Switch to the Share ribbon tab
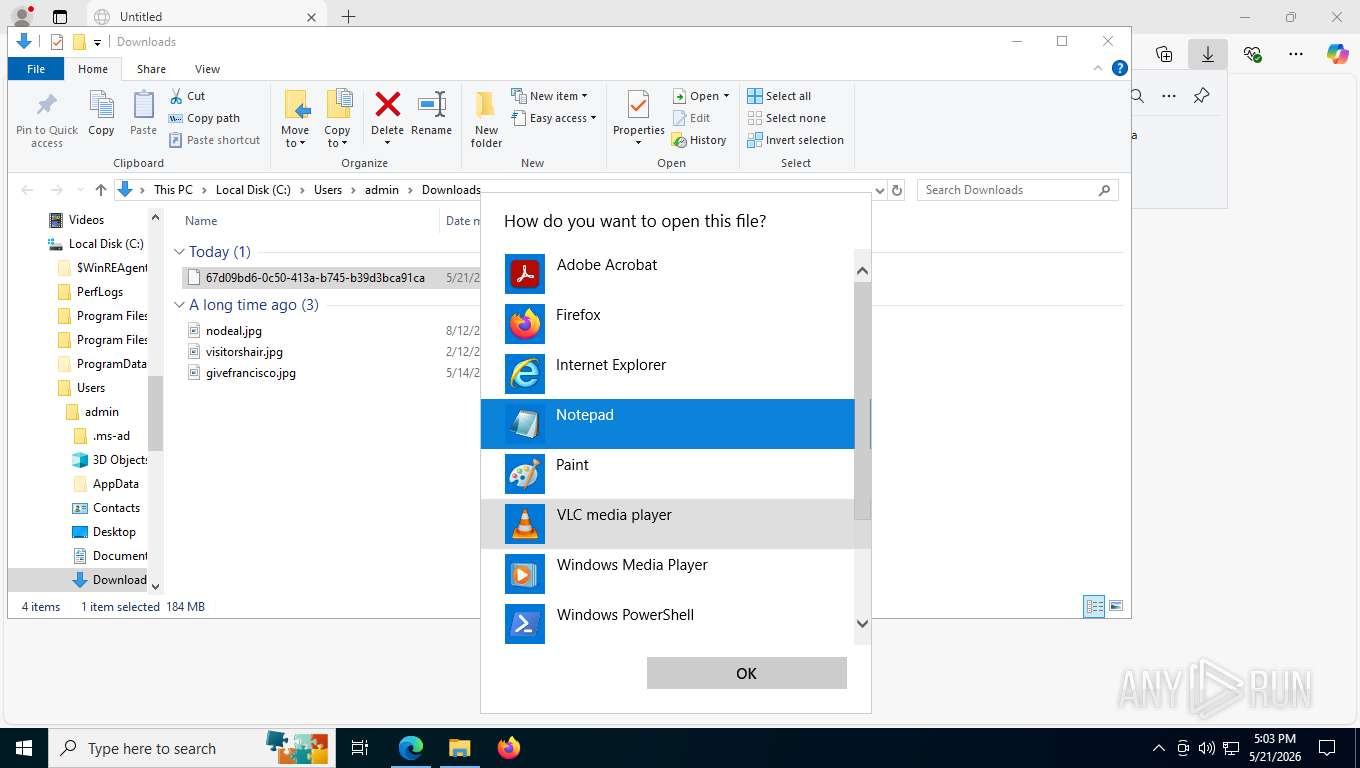 (x=152, y=69)
